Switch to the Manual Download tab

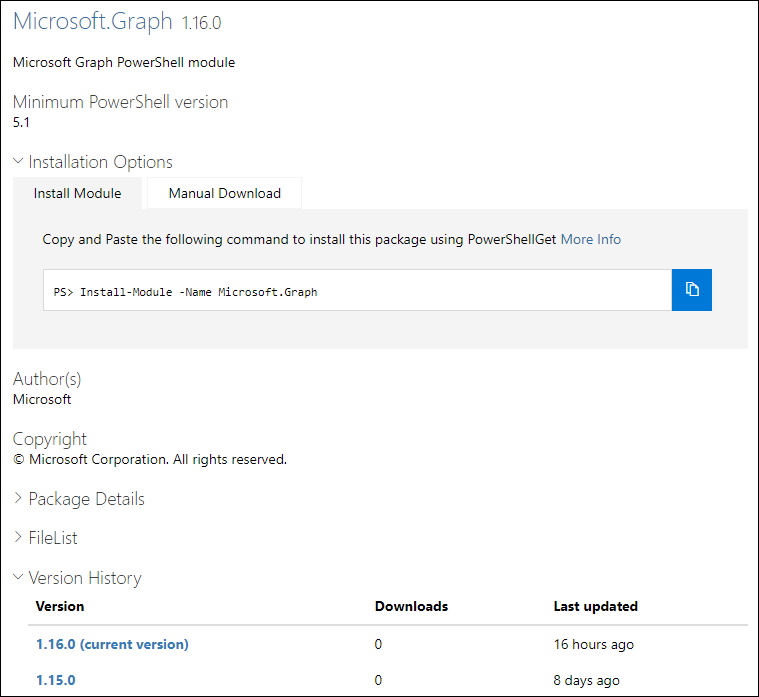coord(225,193)
